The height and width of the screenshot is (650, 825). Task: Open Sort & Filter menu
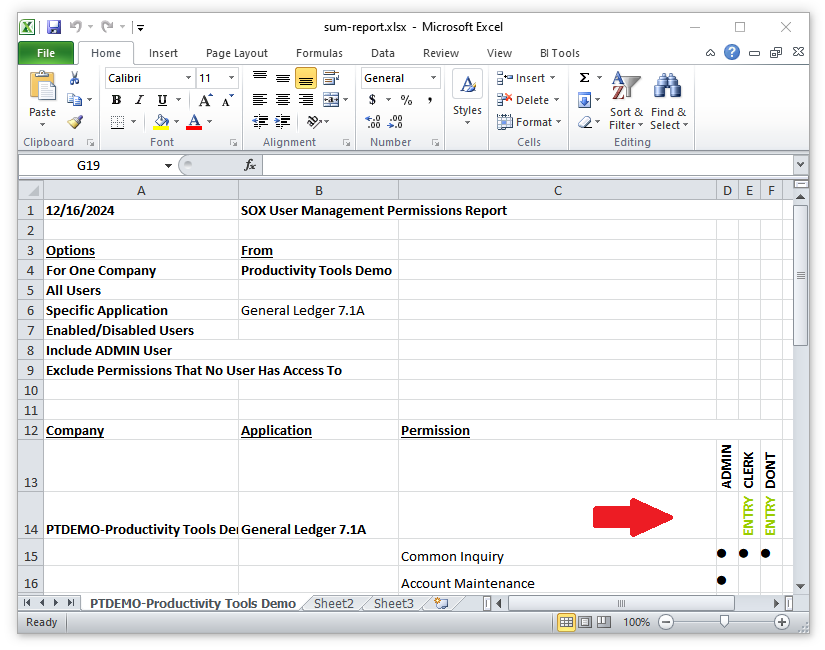click(x=626, y=100)
